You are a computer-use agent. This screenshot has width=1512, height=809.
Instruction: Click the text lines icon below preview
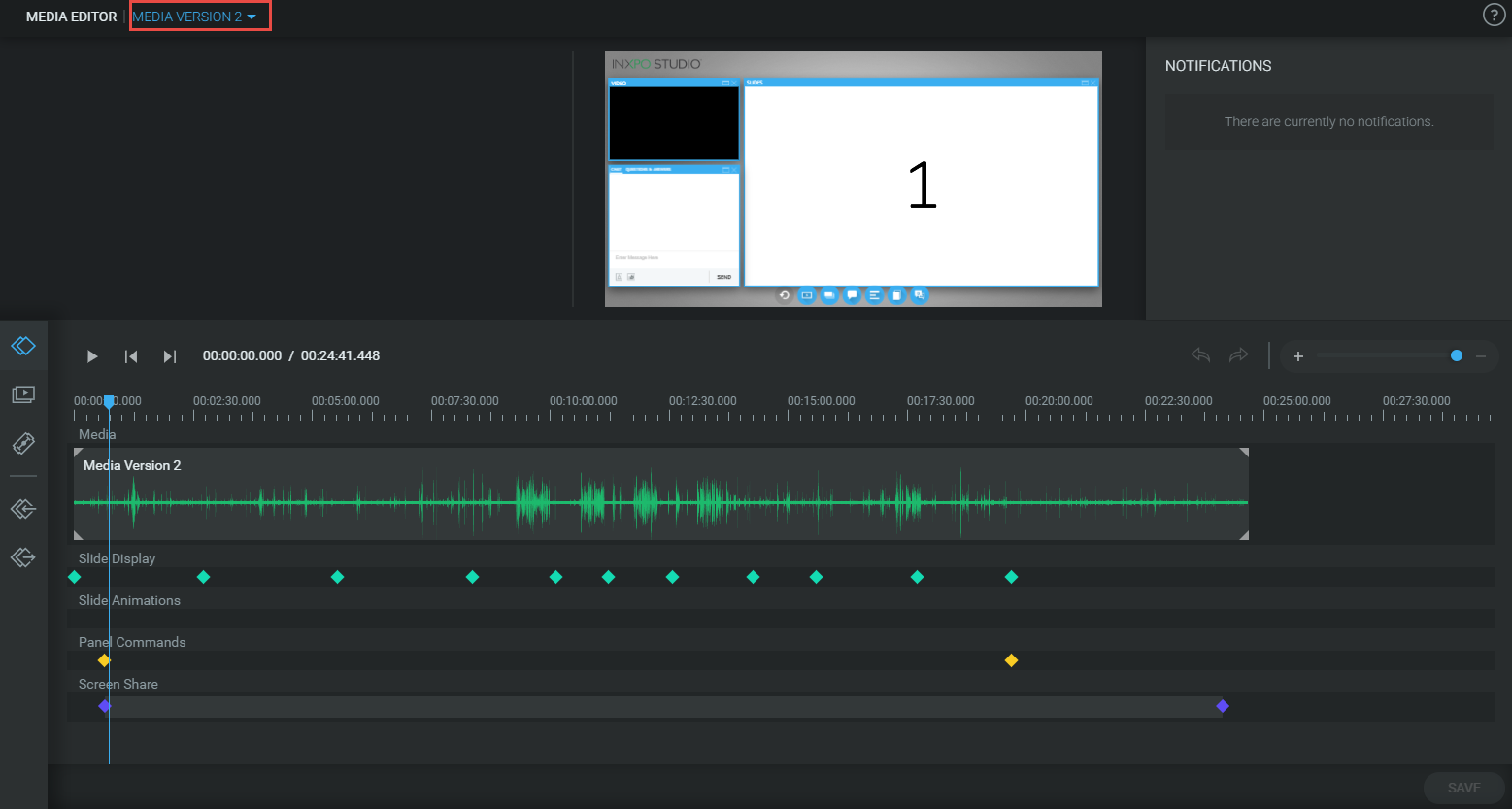coord(874,294)
